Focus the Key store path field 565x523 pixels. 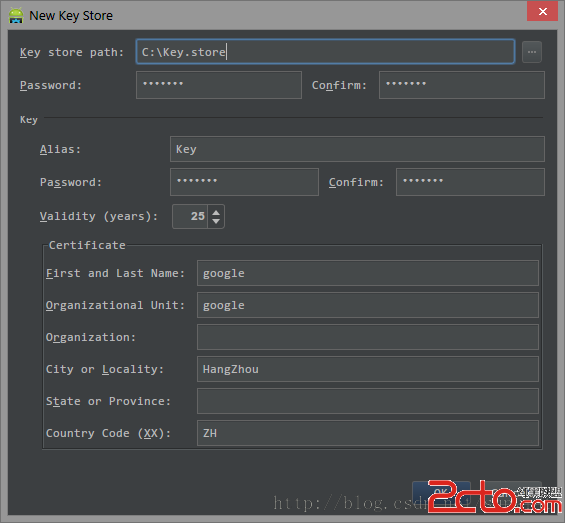click(x=325, y=52)
